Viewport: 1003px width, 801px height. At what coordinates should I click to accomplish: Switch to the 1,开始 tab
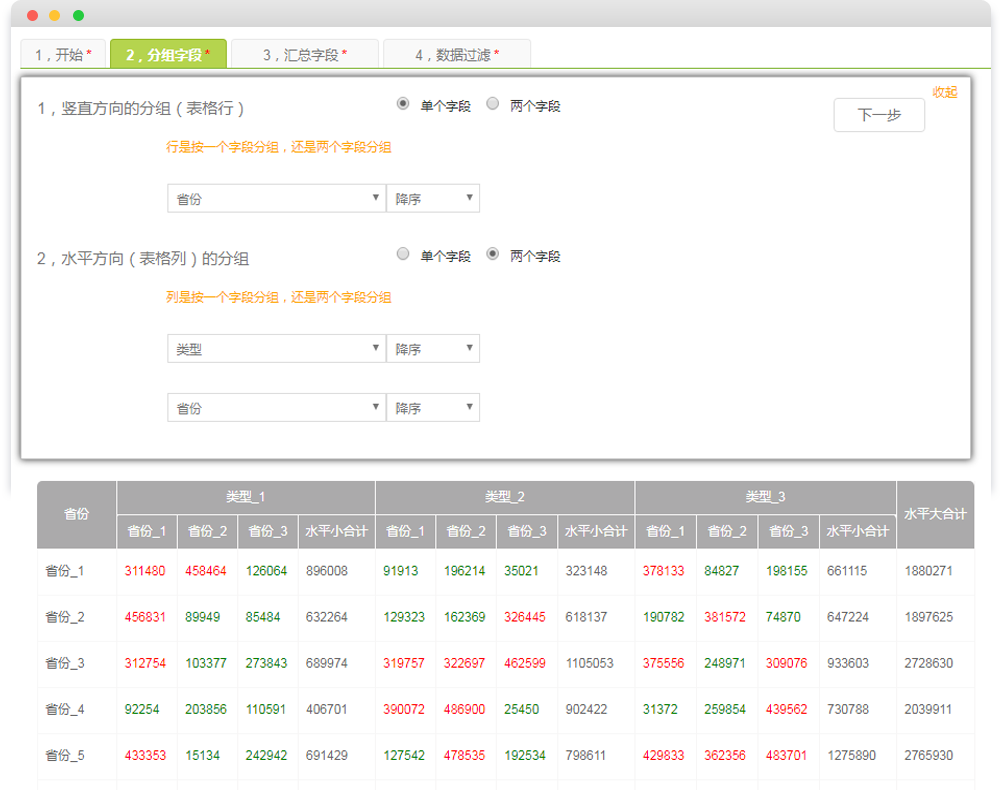point(62,55)
